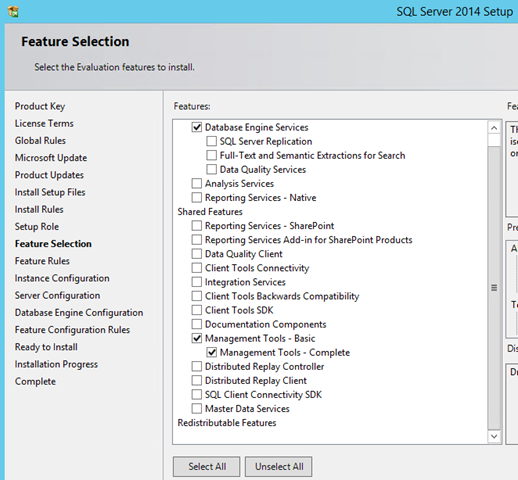Image resolution: width=518 pixels, height=480 pixels.
Task: Check Reporting Services - SharePoint
Action: click(197, 226)
